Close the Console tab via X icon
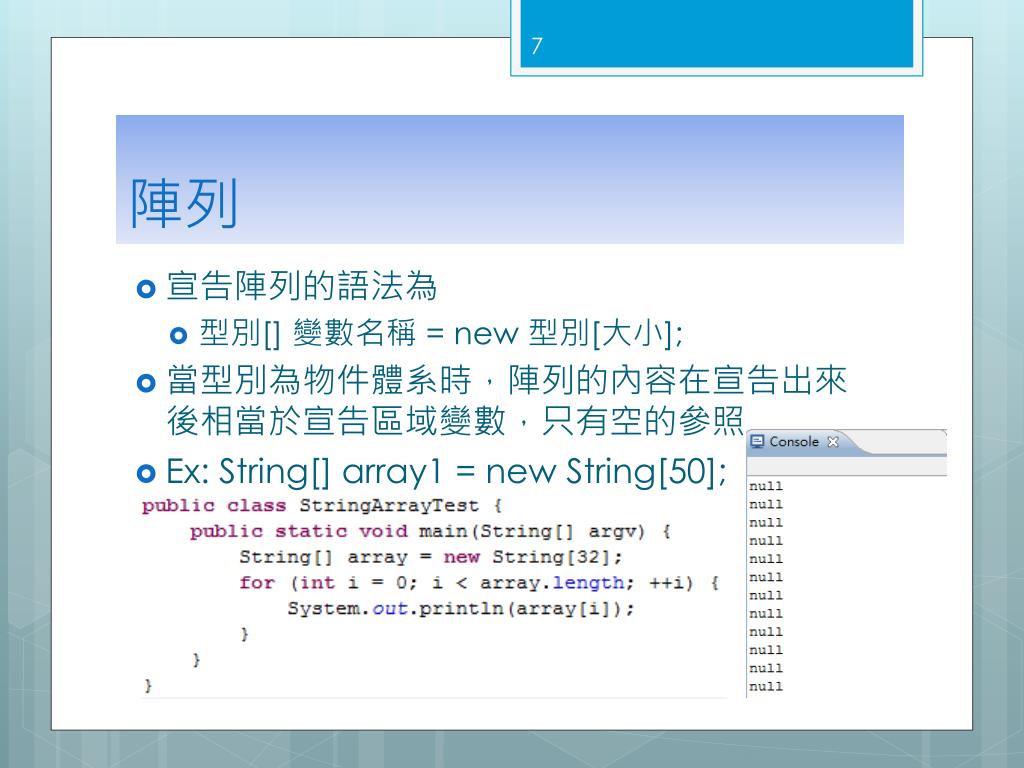This screenshot has width=1024, height=768. pyautogui.click(x=833, y=442)
